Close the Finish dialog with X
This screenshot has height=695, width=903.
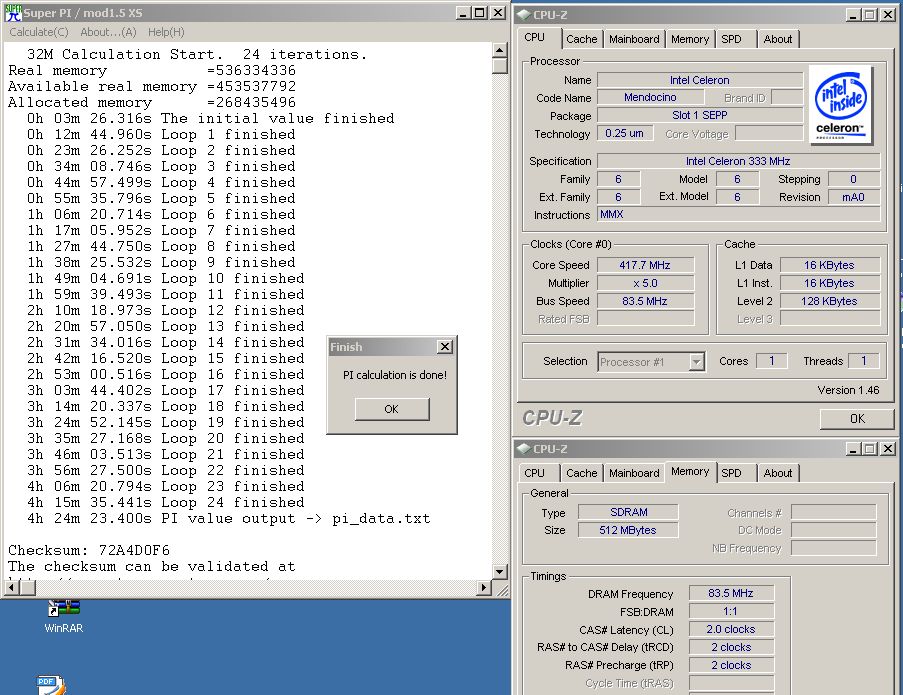pos(445,347)
